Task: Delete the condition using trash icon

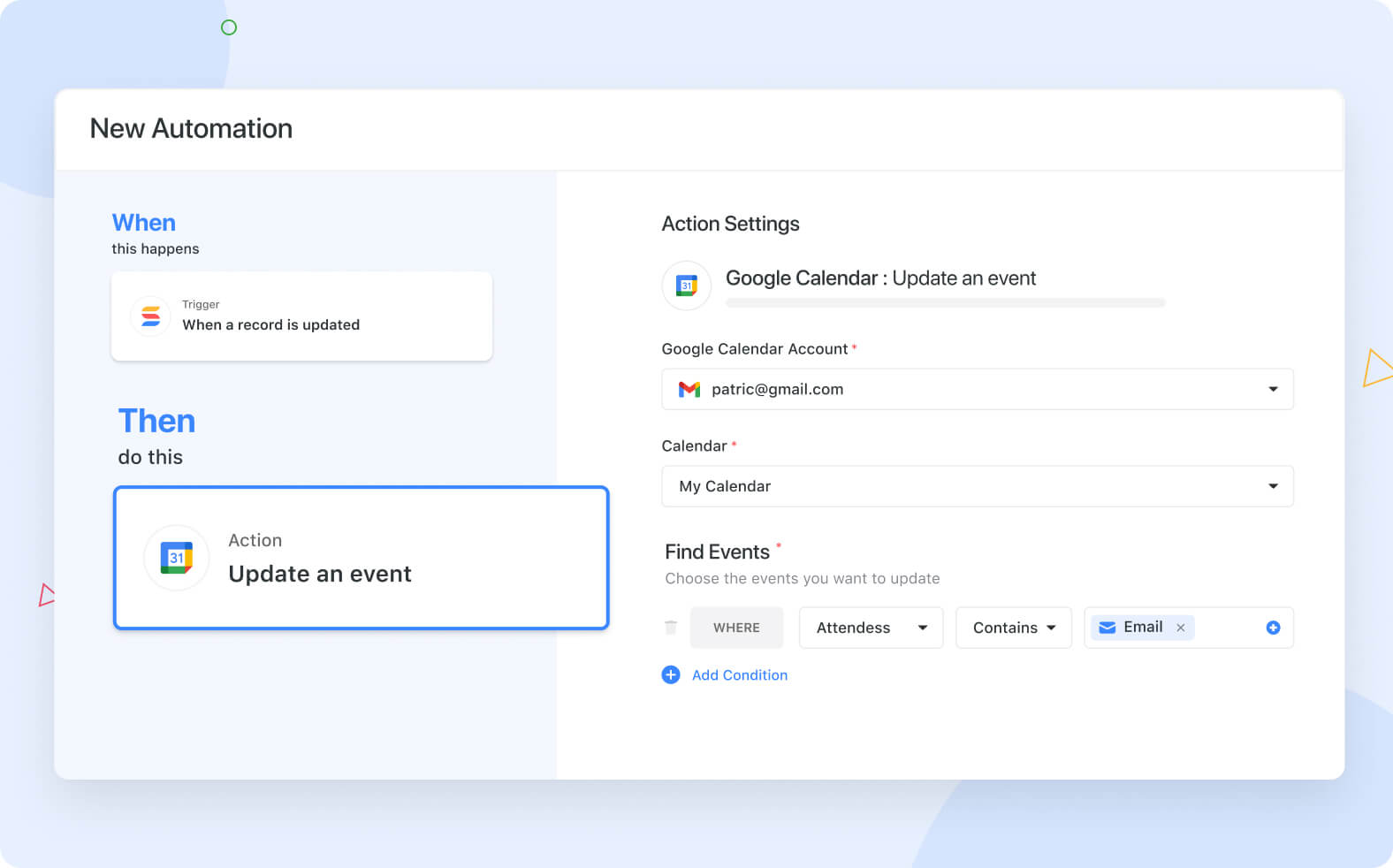Action: click(671, 628)
